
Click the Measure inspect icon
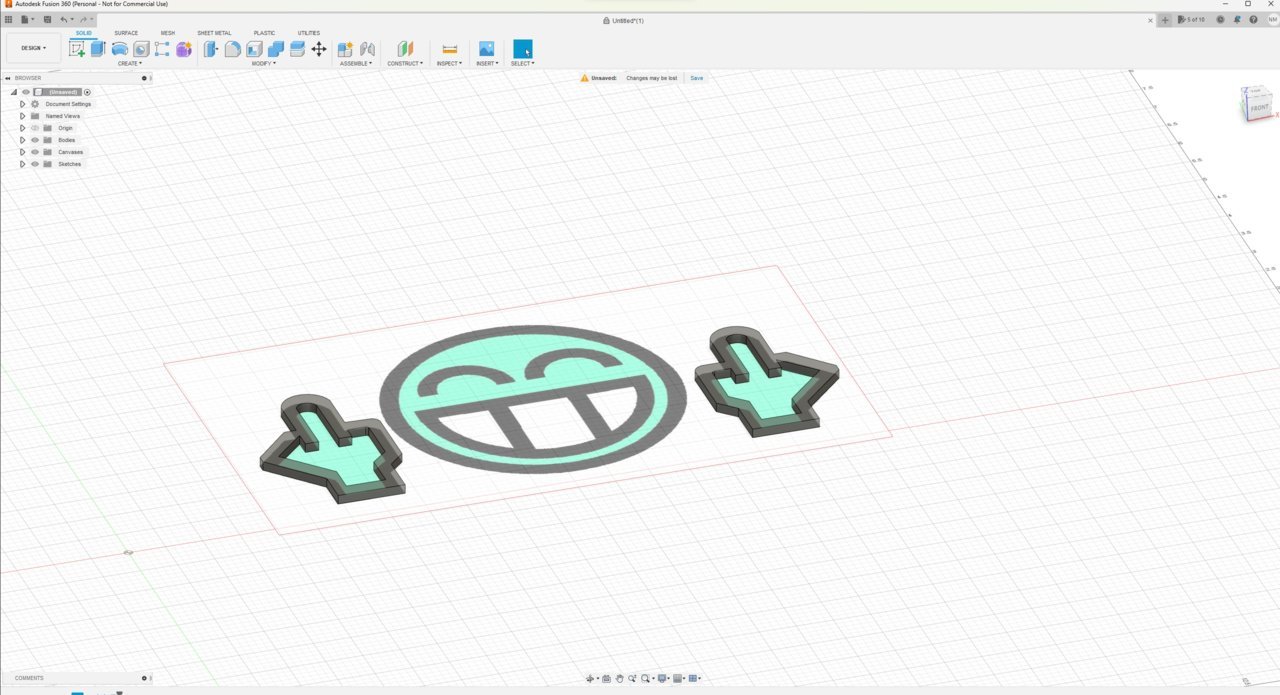point(449,49)
